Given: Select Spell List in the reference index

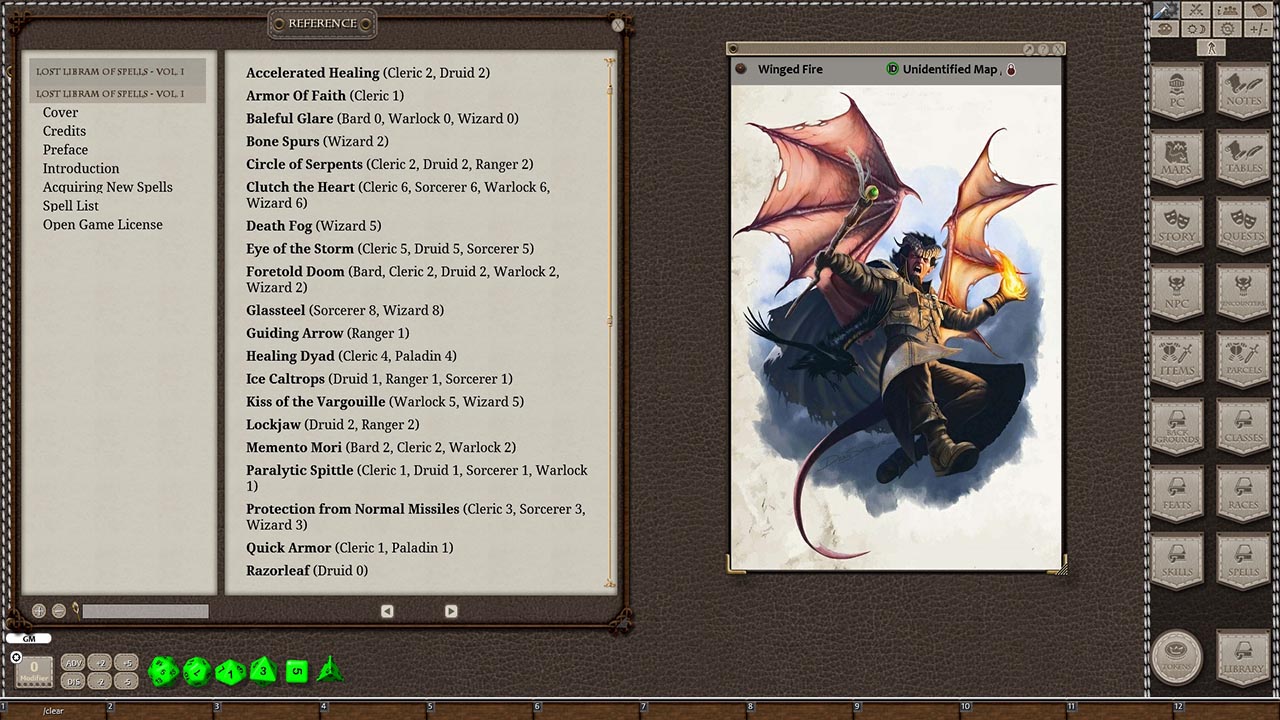Looking at the screenshot, I should (70, 206).
